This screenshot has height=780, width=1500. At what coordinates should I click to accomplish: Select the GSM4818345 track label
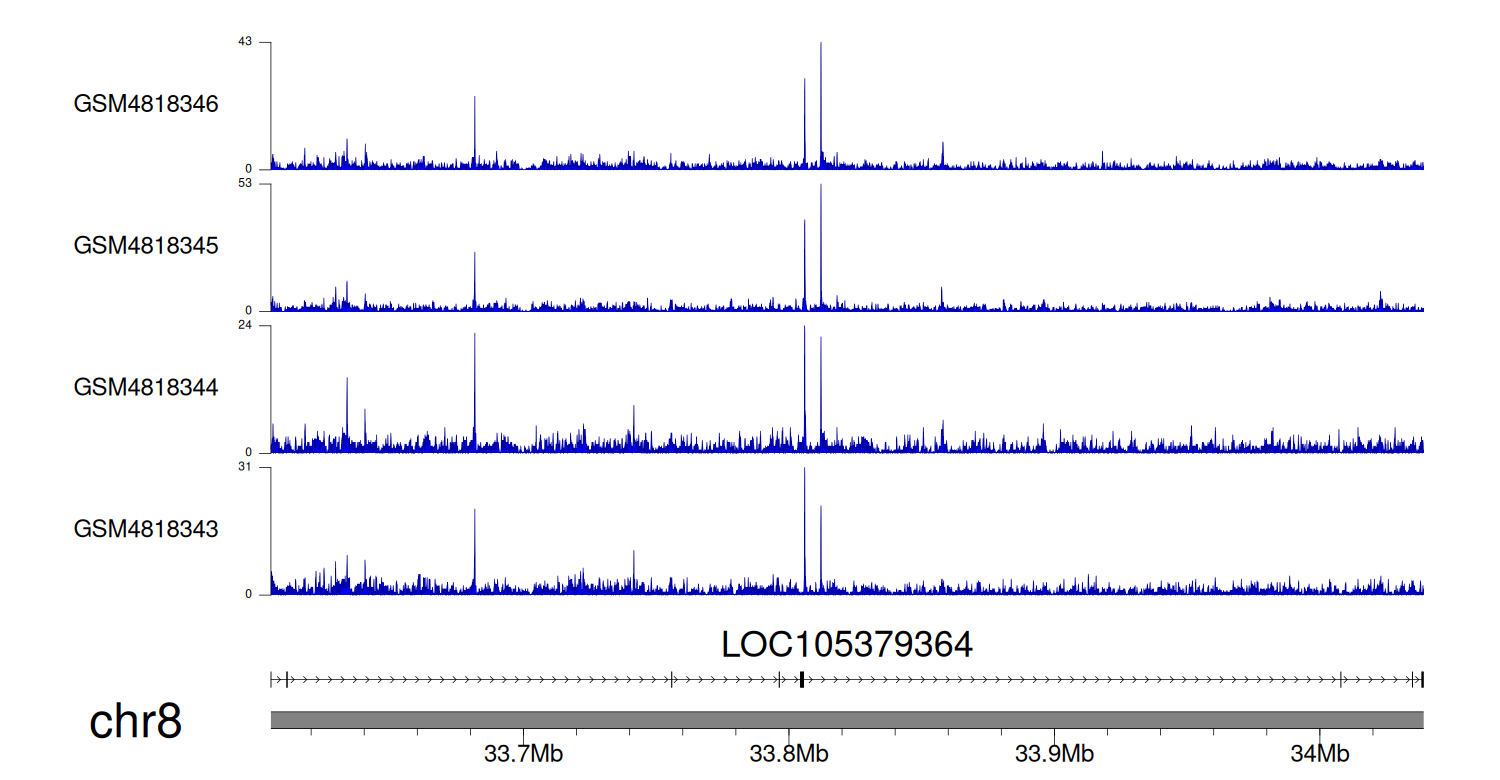click(x=146, y=245)
